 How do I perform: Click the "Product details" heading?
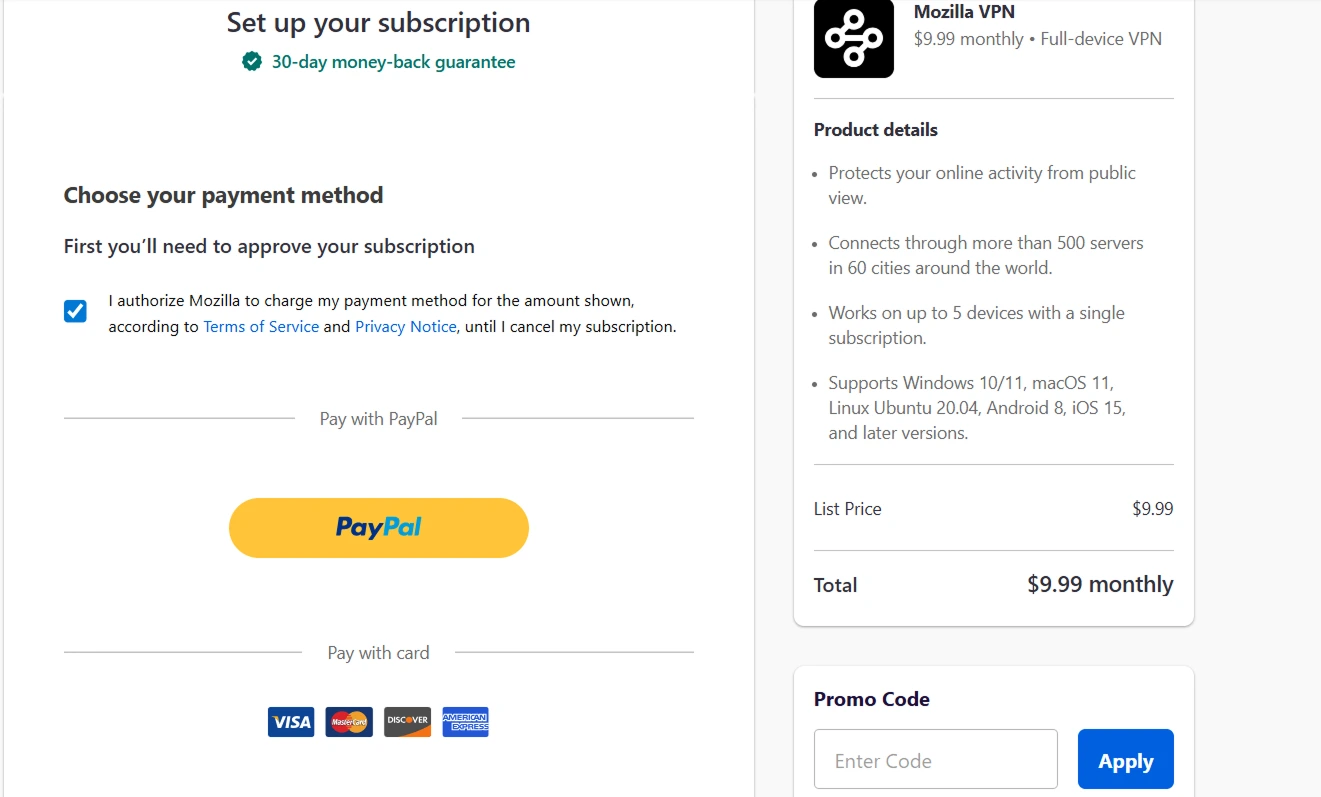pos(875,130)
